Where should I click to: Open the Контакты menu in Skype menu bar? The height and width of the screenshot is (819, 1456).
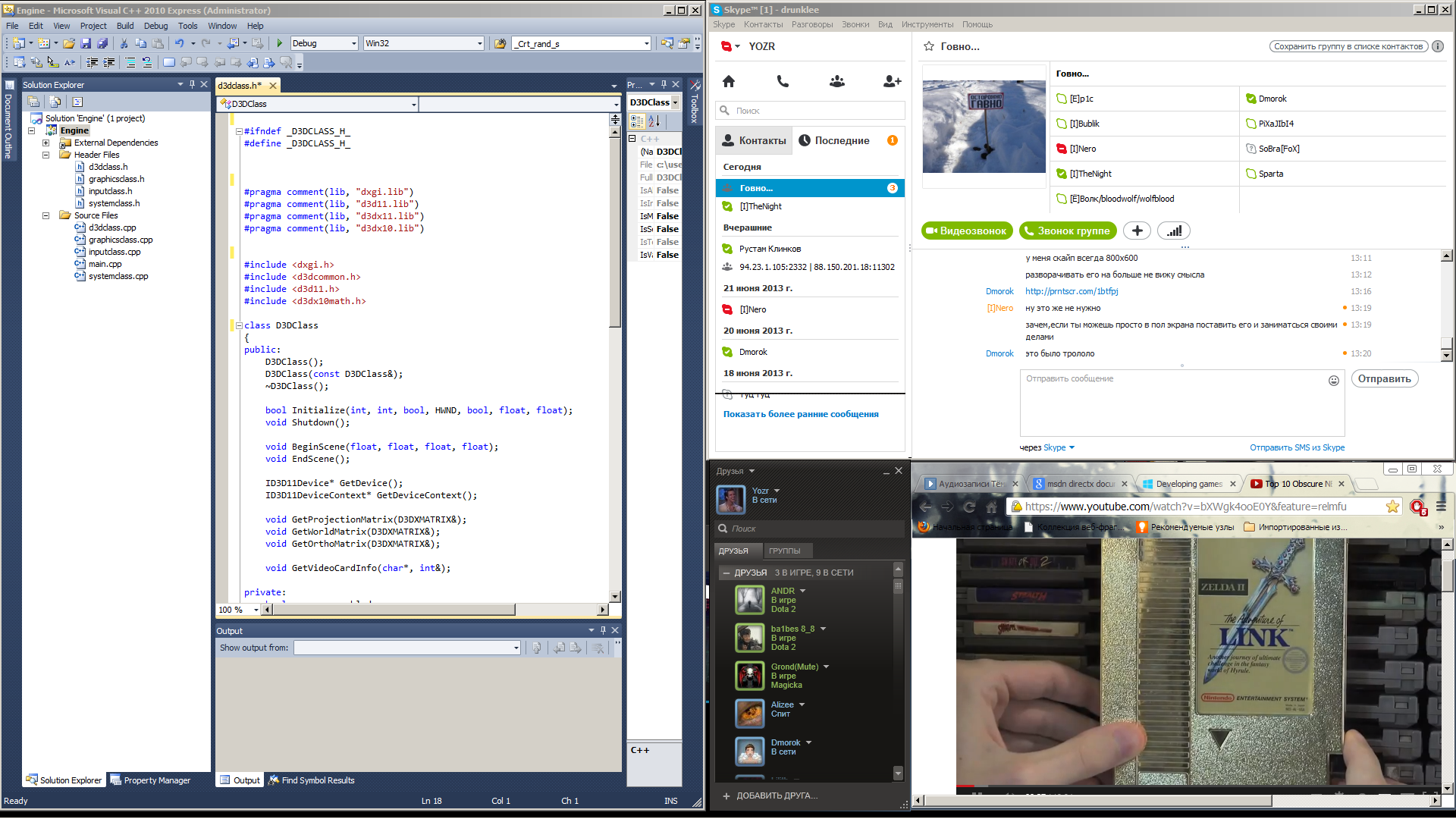tap(763, 24)
